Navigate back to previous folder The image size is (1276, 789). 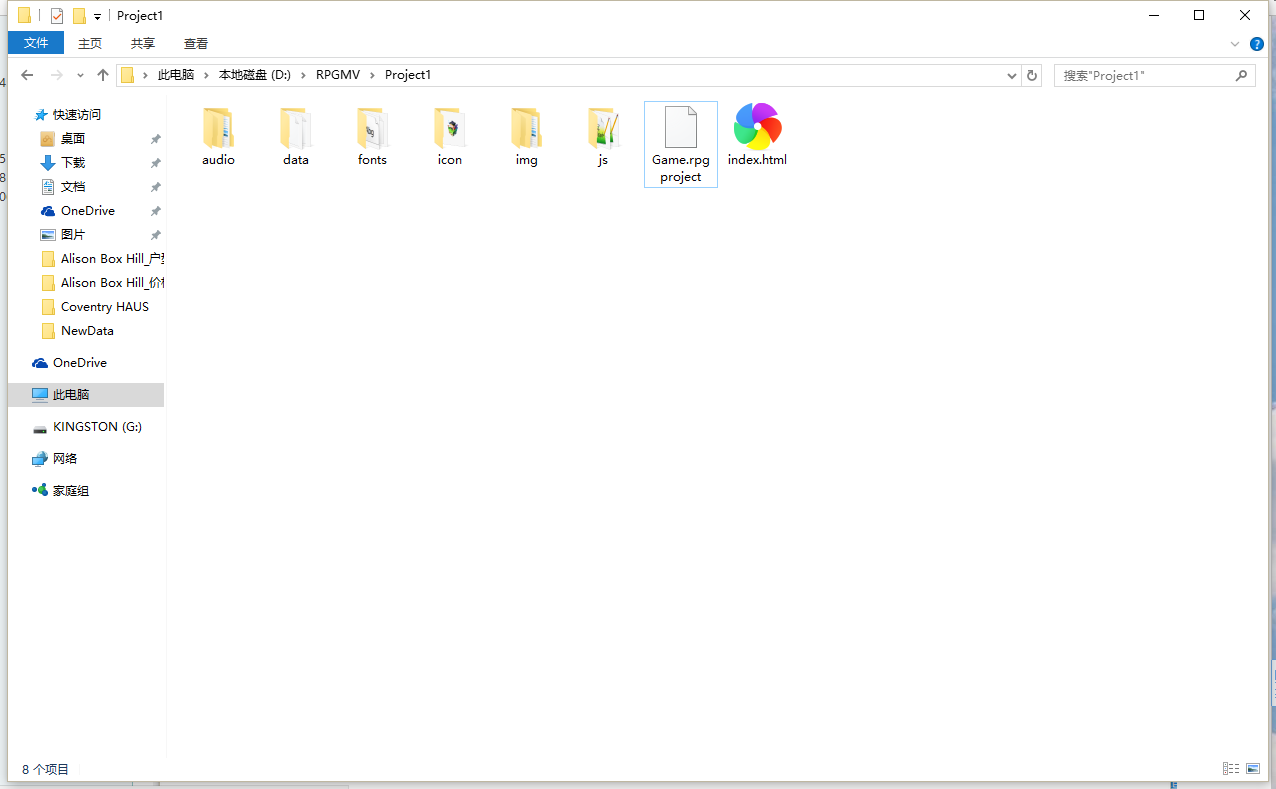(x=27, y=75)
